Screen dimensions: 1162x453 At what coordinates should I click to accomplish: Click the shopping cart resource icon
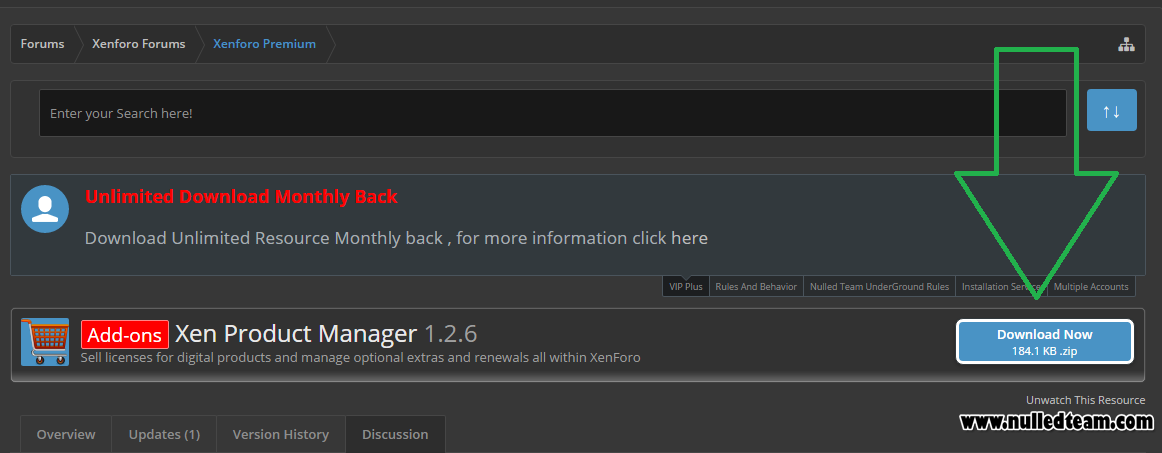(x=45, y=342)
